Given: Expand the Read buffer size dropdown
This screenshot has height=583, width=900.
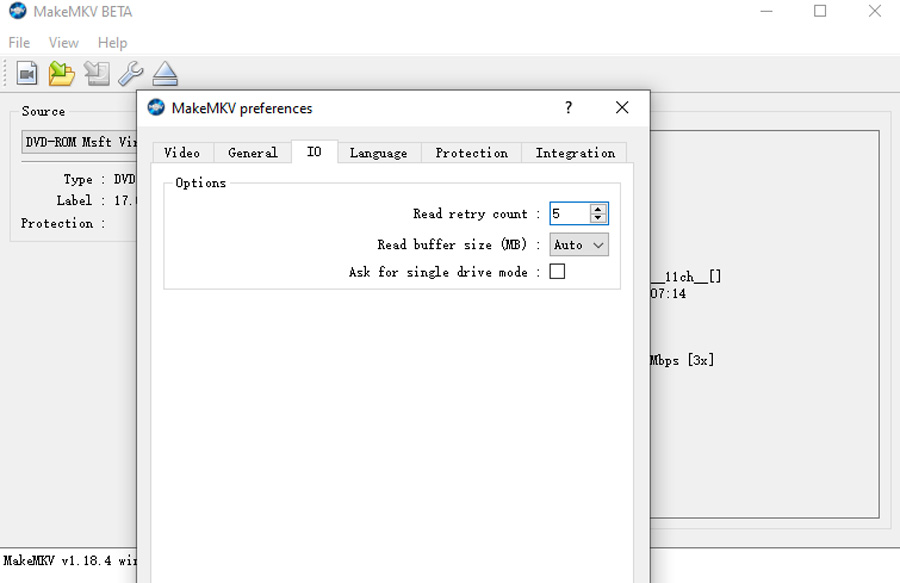Looking at the screenshot, I should coord(579,244).
